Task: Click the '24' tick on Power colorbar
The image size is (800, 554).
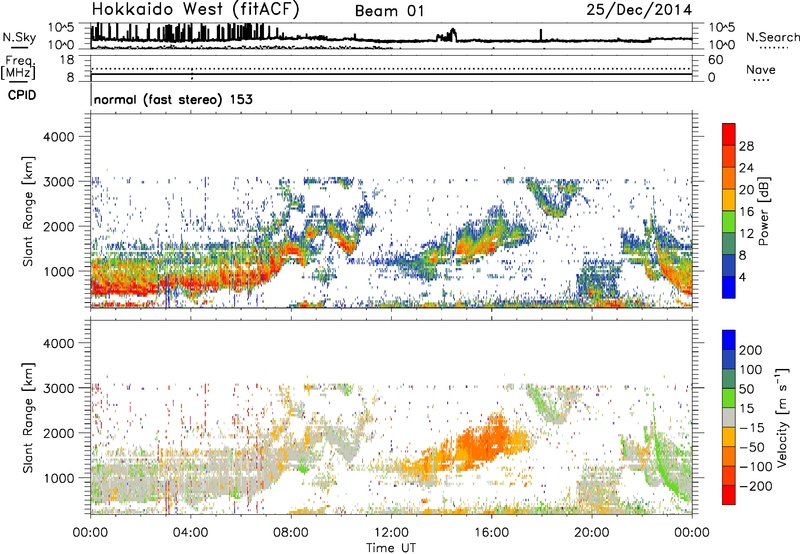Action: pyautogui.click(x=746, y=168)
